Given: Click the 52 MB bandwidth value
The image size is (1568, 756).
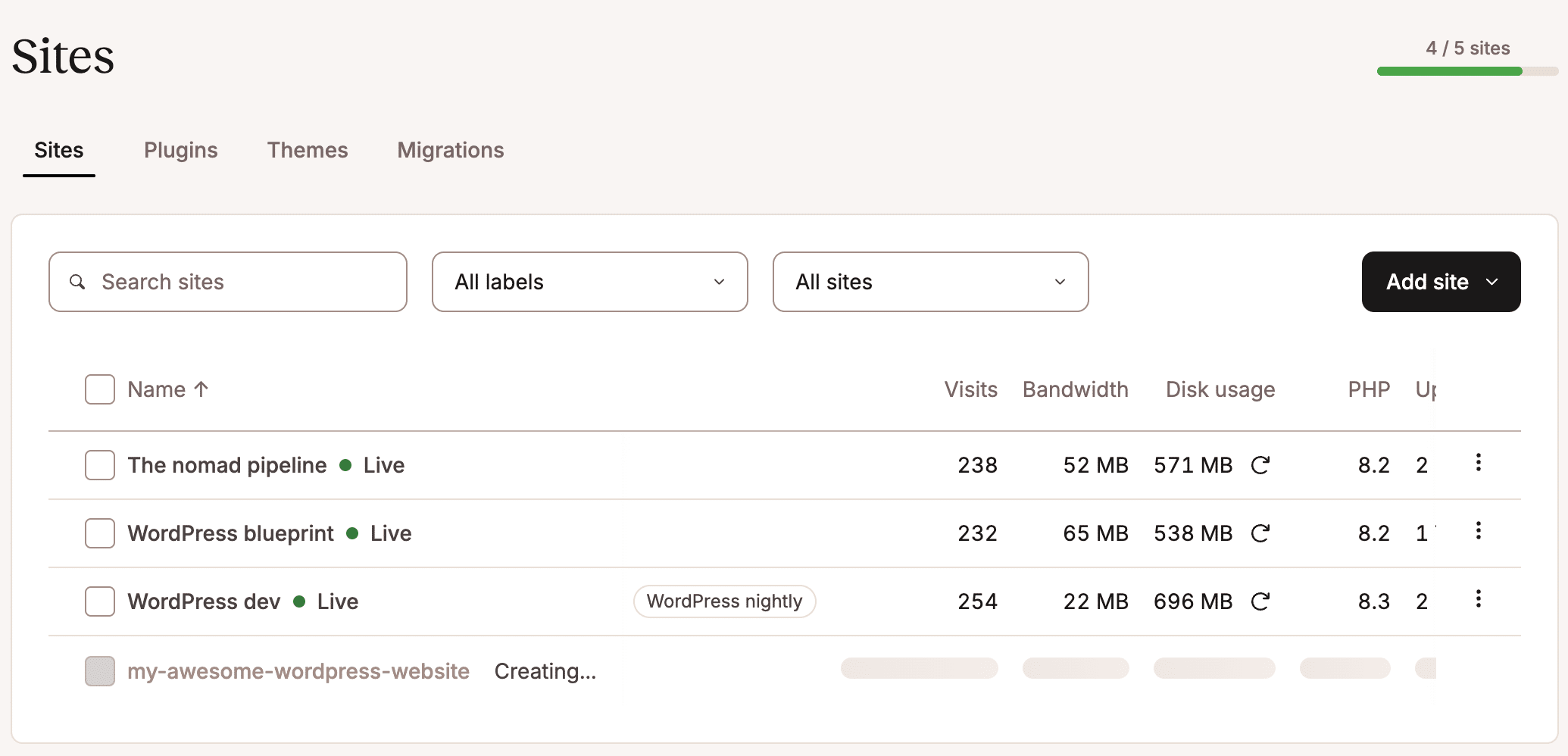Looking at the screenshot, I should (1096, 465).
